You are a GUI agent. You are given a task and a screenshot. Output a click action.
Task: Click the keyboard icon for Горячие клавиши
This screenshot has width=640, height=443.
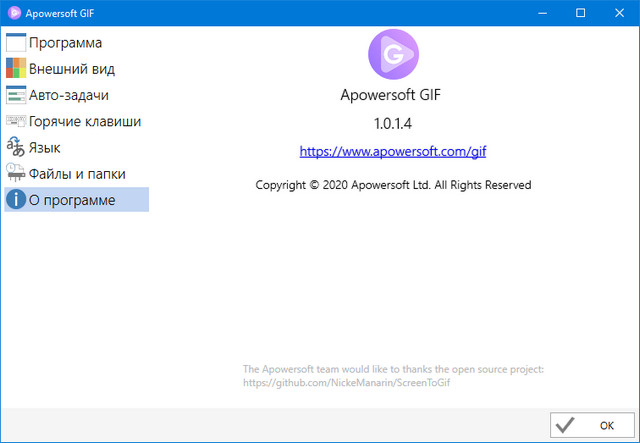[x=16, y=122]
